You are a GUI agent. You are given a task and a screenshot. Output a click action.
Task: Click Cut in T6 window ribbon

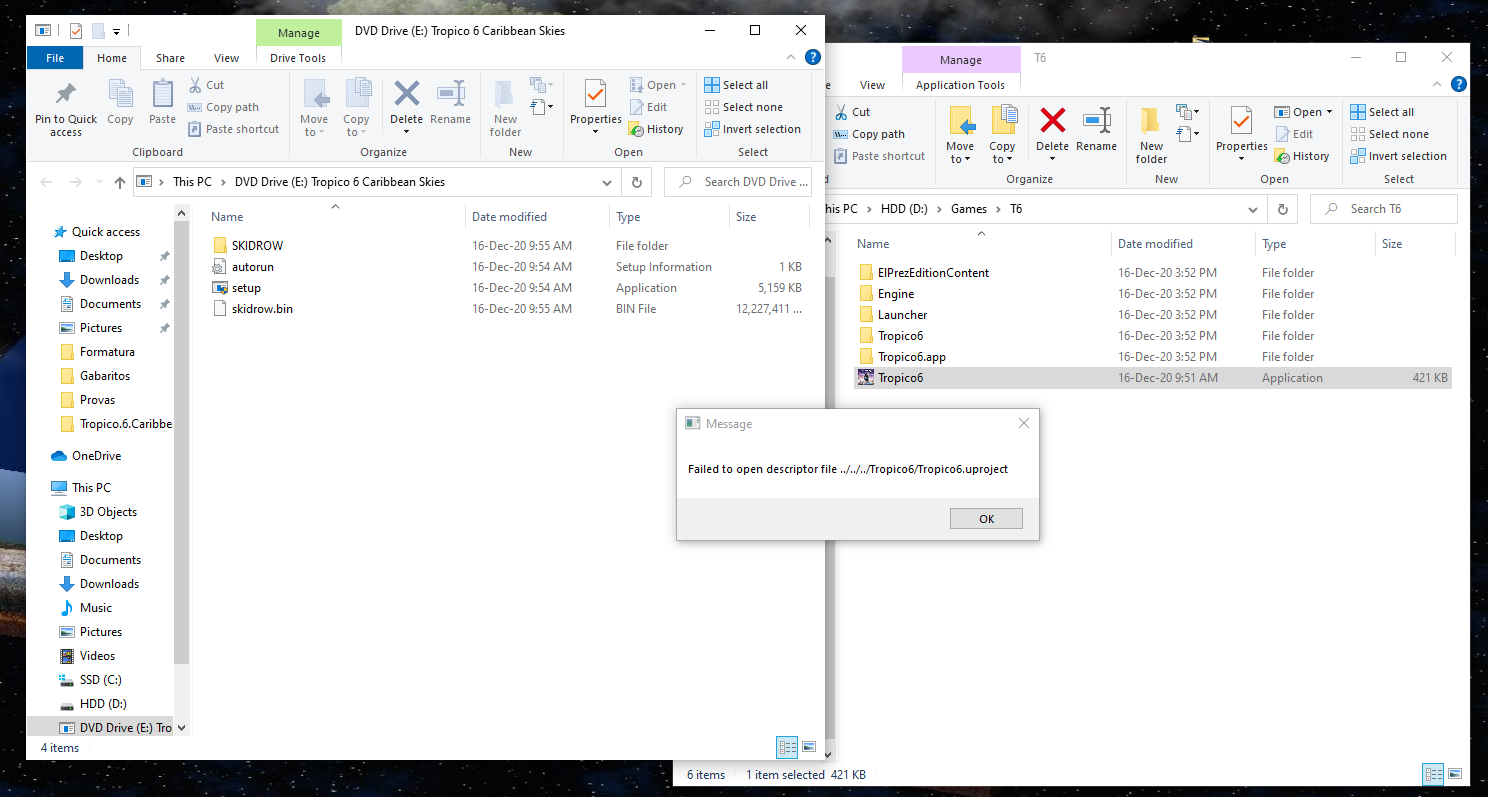click(852, 112)
